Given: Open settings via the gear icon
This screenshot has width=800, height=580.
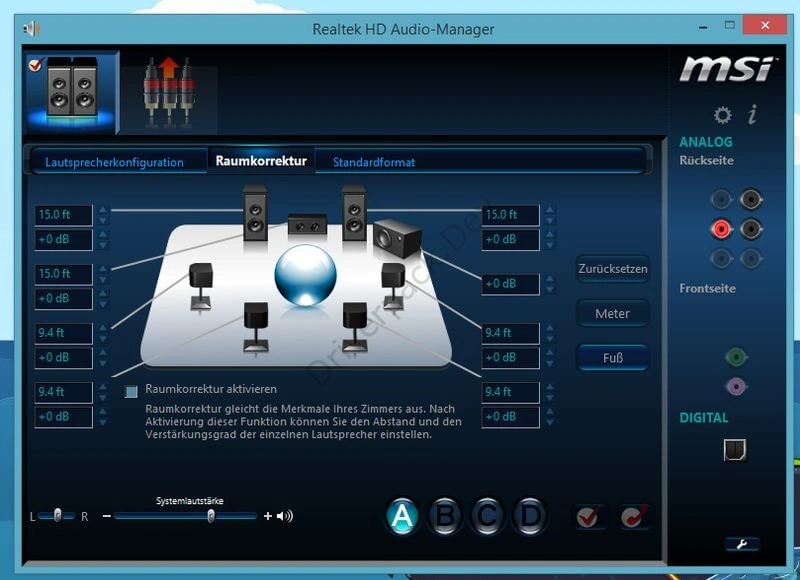Looking at the screenshot, I should (722, 115).
